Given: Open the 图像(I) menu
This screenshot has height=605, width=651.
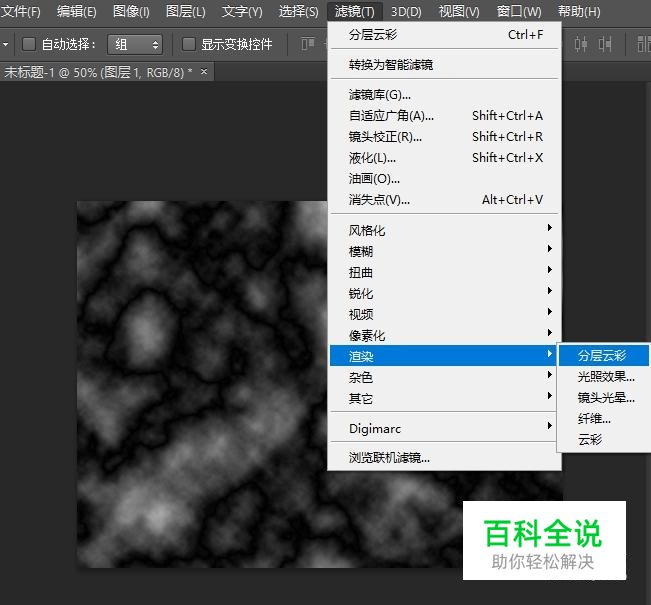Looking at the screenshot, I should (x=131, y=11).
